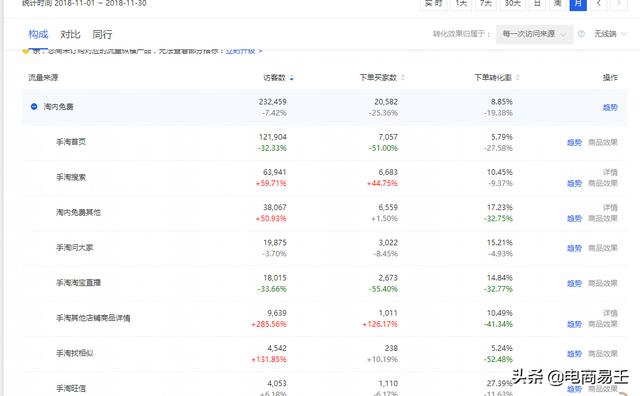Open 商品效果 for 淘内免费其他 row

pos(603,218)
